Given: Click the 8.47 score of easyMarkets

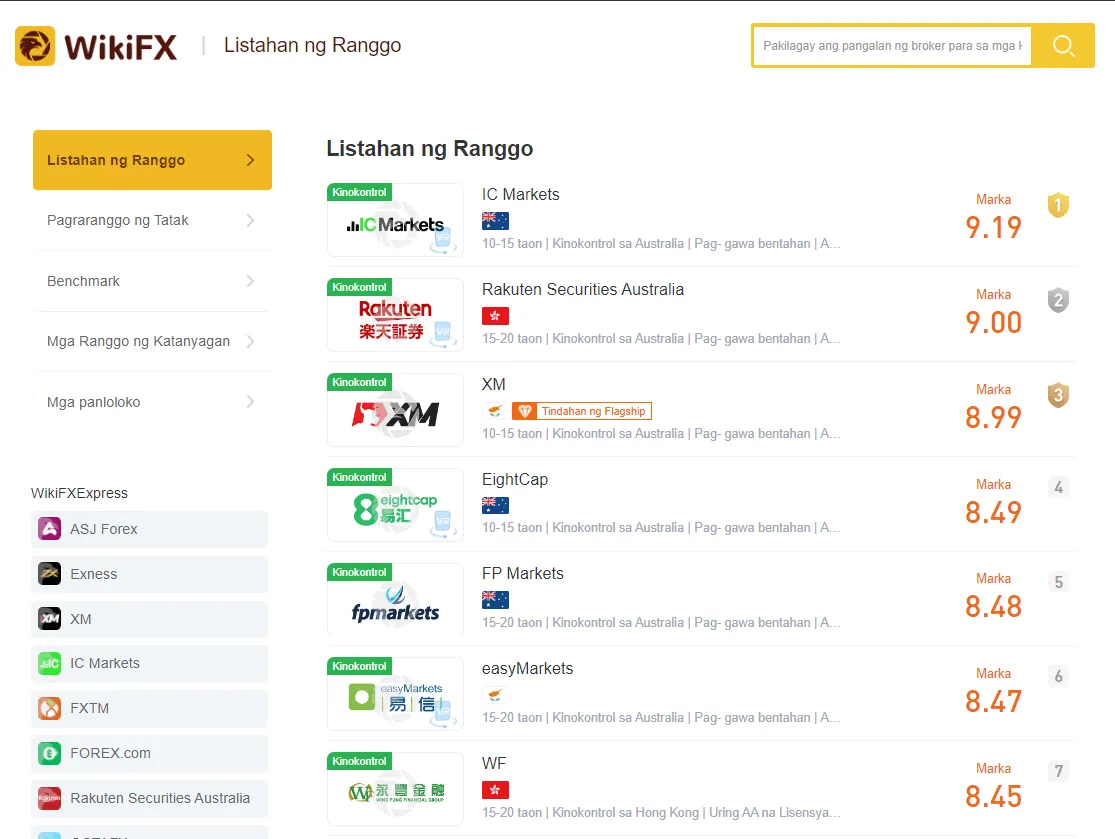Looking at the screenshot, I should tap(993, 702).
